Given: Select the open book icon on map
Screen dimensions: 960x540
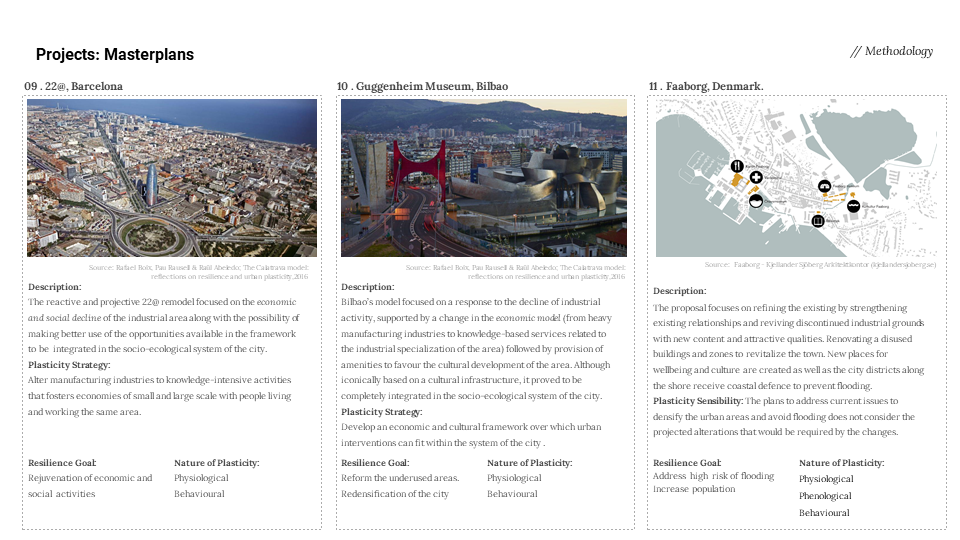Looking at the screenshot, I should pos(818,221).
